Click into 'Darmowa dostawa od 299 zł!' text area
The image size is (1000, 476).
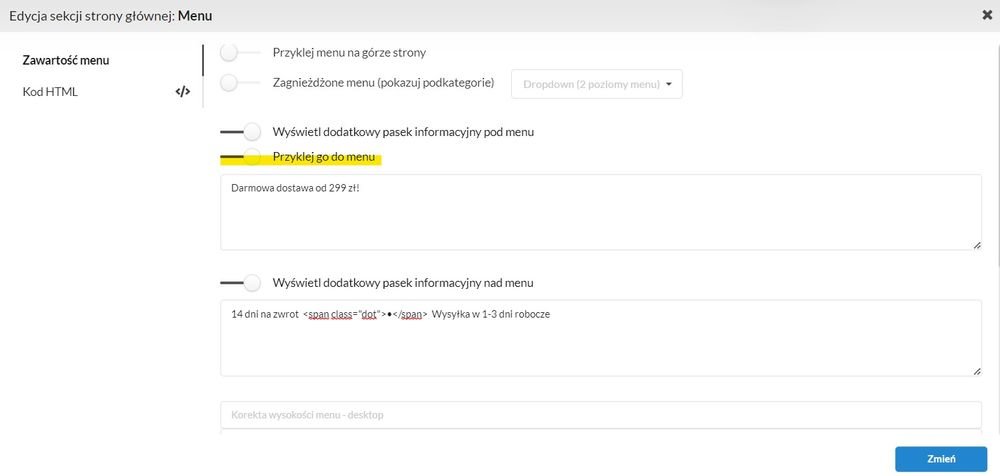(x=601, y=212)
